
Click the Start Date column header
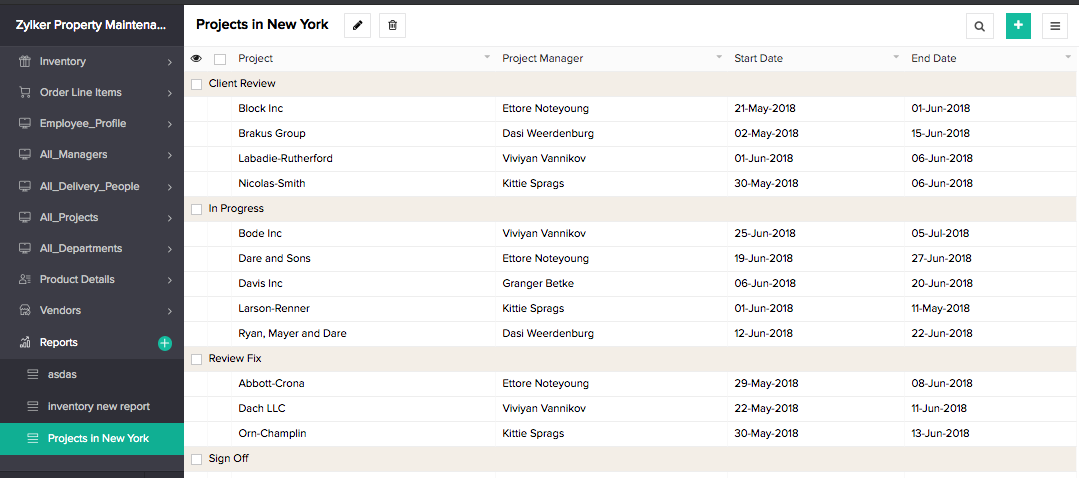pos(758,59)
